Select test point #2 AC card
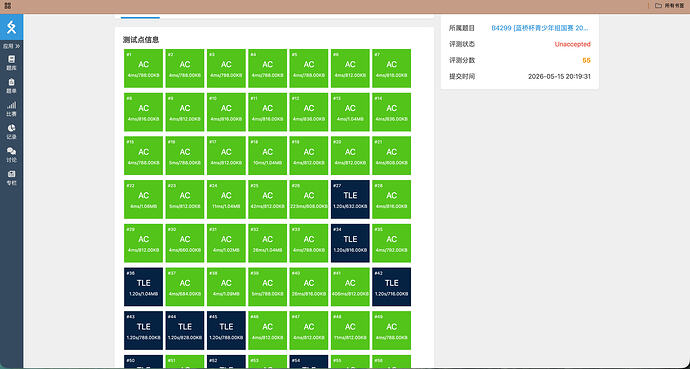690x369 pixels. click(185, 69)
